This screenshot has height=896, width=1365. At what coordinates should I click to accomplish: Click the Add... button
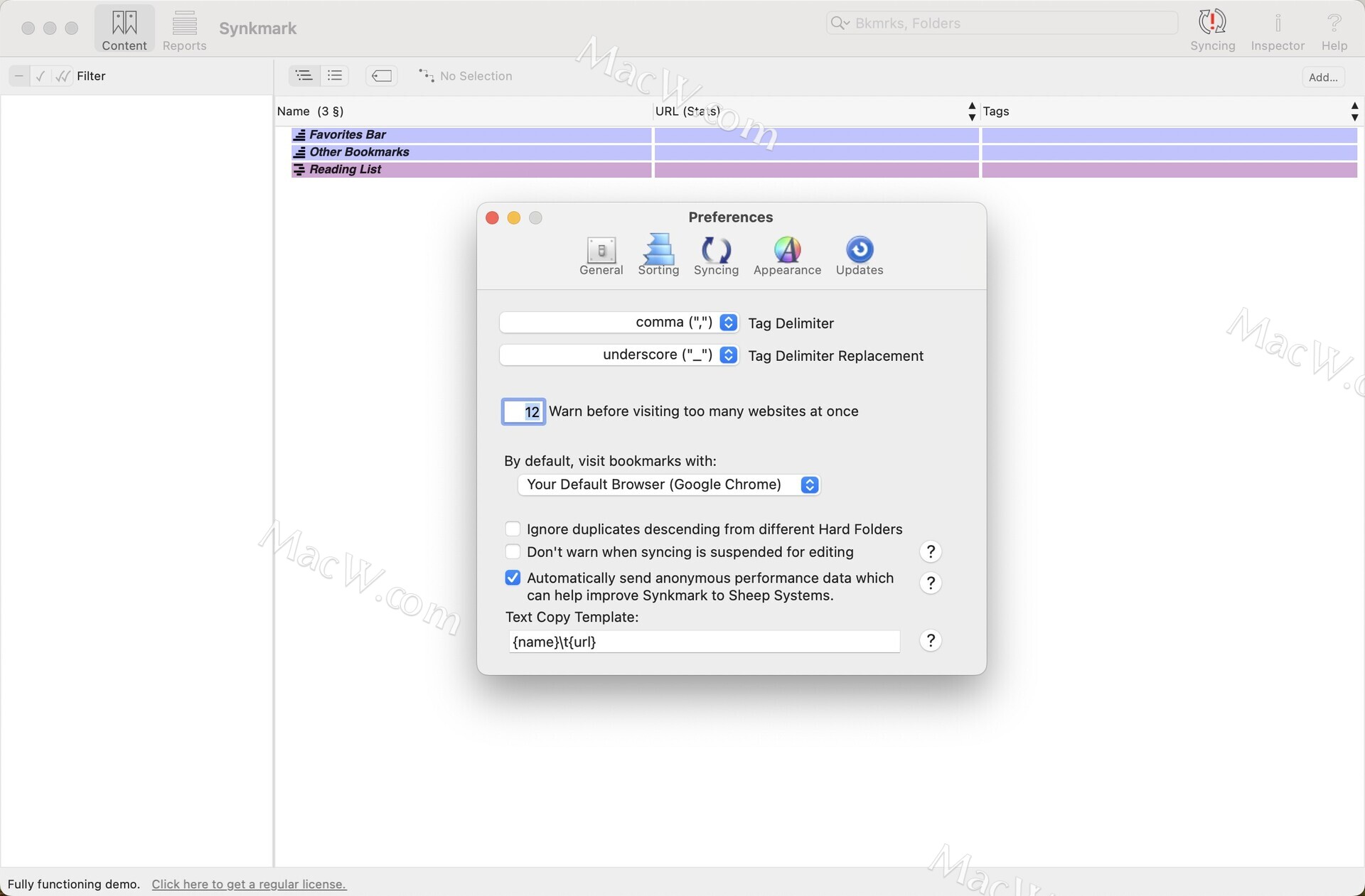click(x=1323, y=77)
